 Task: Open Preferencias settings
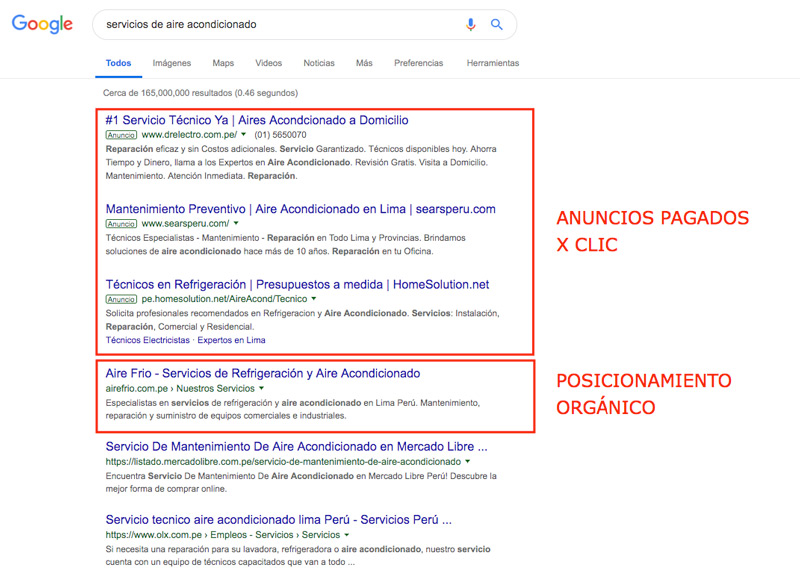point(418,63)
